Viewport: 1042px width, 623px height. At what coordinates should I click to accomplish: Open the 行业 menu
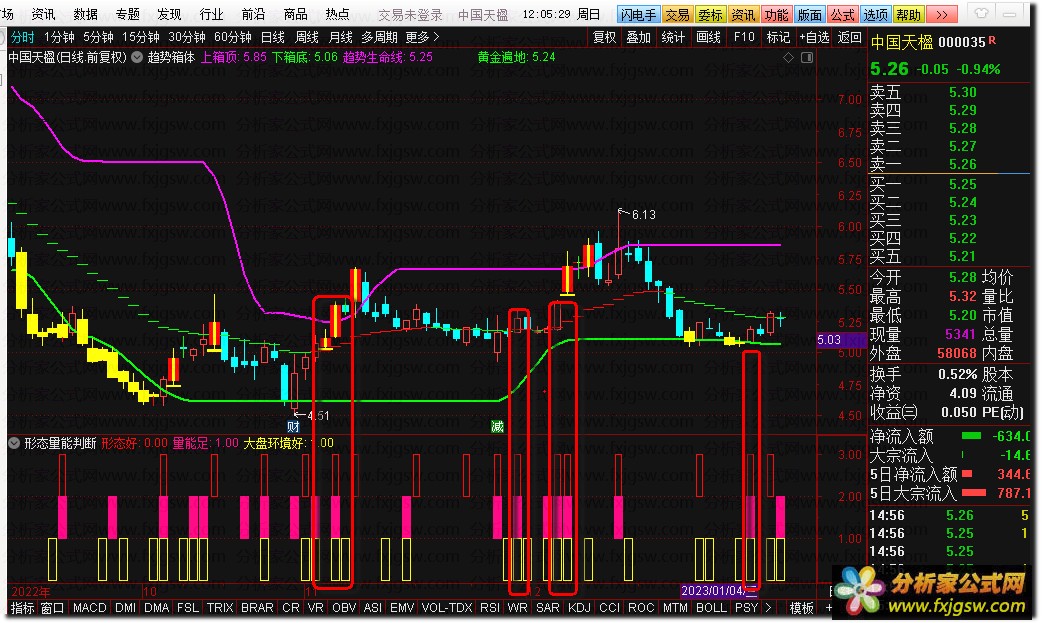pyautogui.click(x=211, y=14)
